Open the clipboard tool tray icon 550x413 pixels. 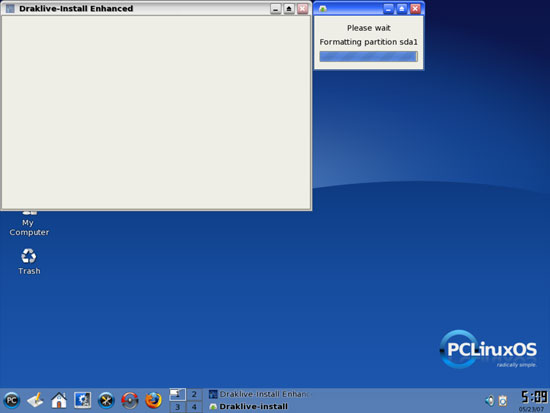click(503, 401)
